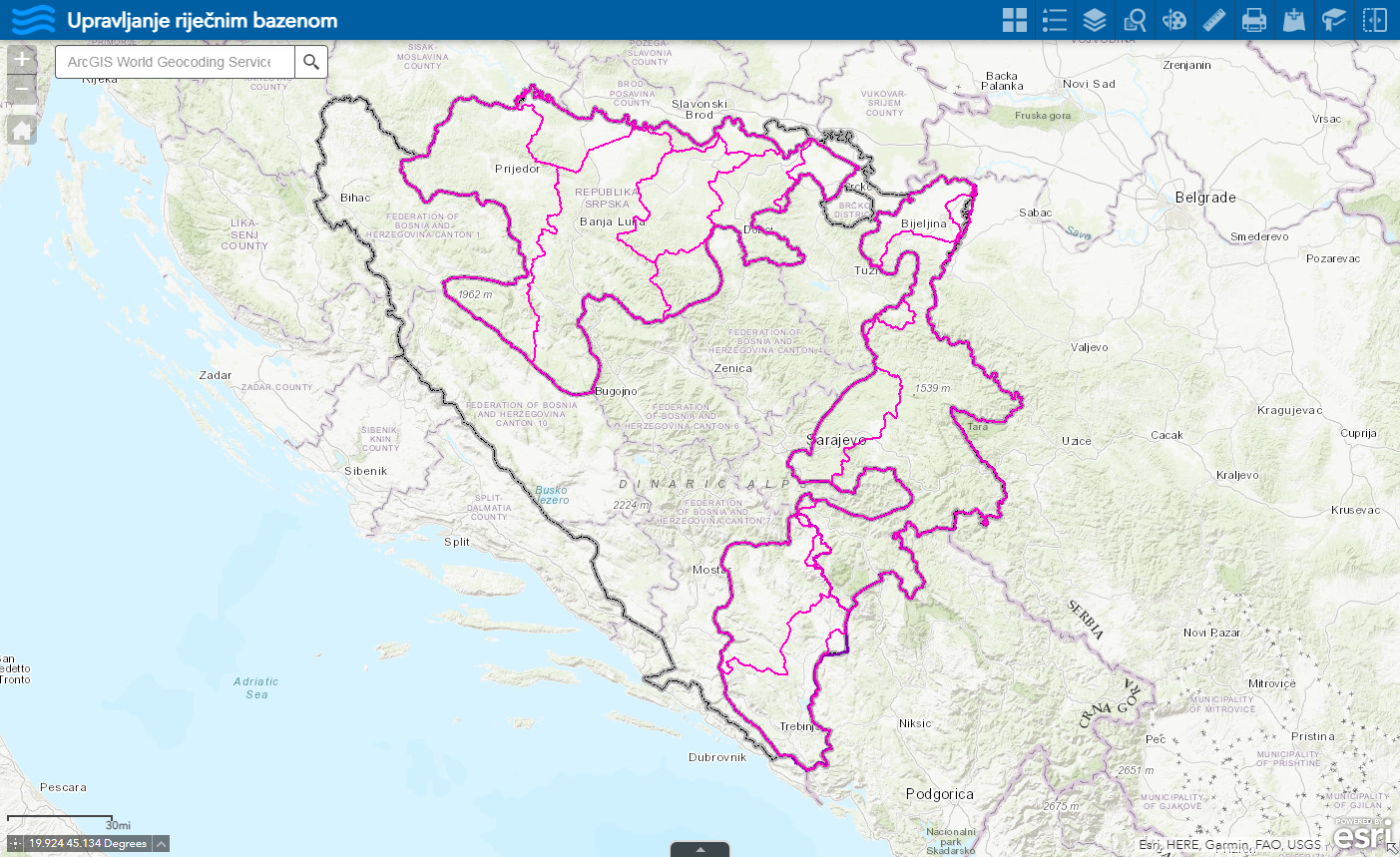This screenshot has width=1400, height=857.
Task: Open the attribute table bottom arrow
Action: point(700,850)
